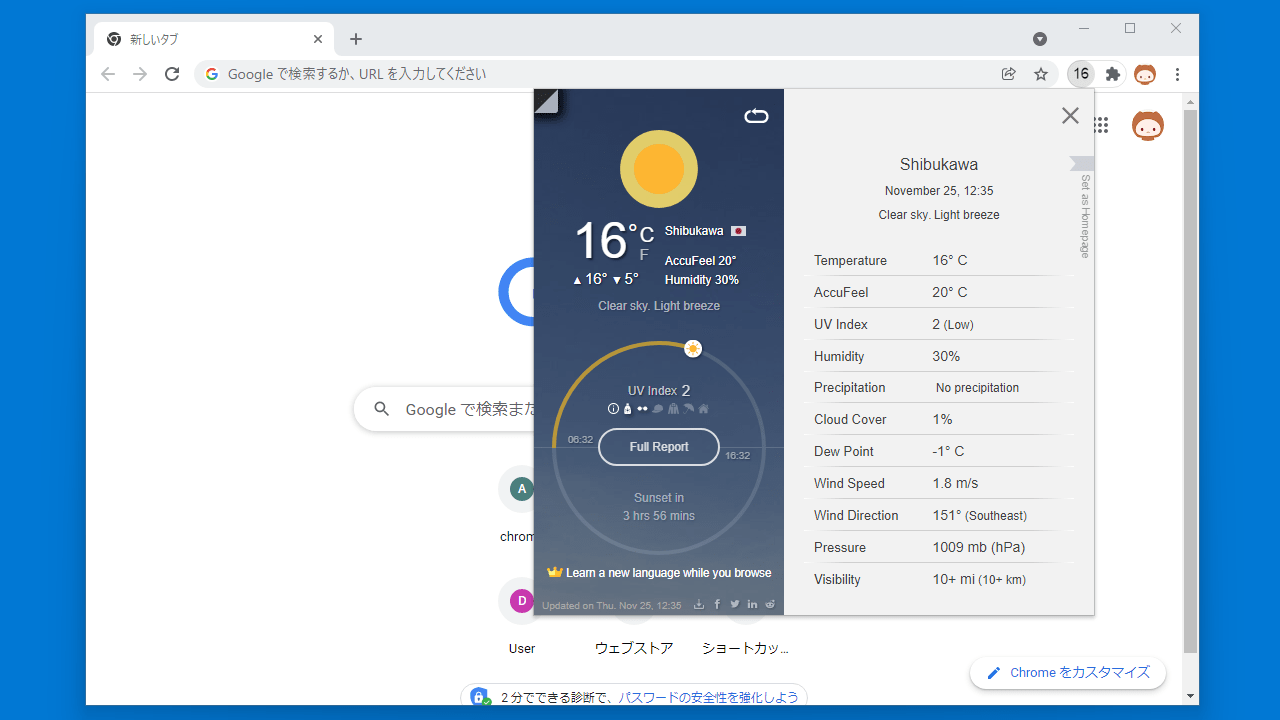Click the Japan flag next to Shibukawa
Image resolution: width=1280 pixels, height=720 pixels.
pyautogui.click(x=738, y=231)
